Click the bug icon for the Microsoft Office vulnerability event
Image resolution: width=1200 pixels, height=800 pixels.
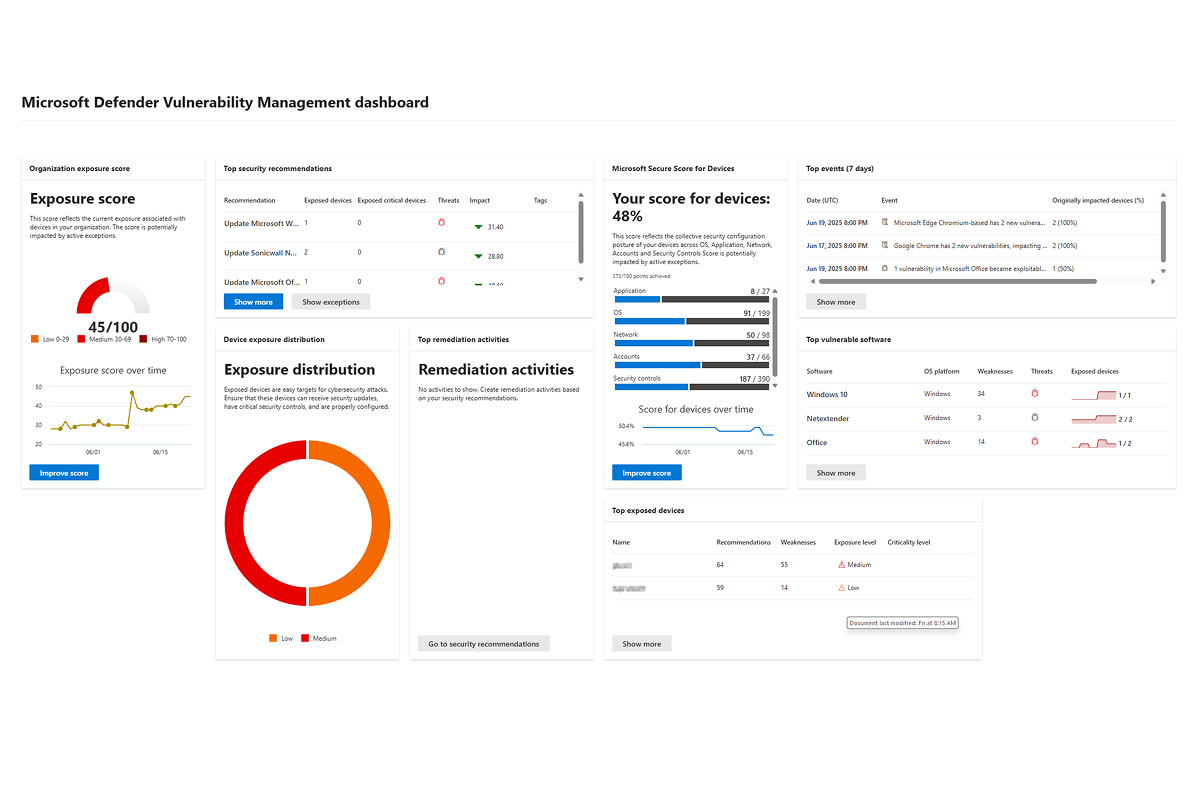point(885,268)
